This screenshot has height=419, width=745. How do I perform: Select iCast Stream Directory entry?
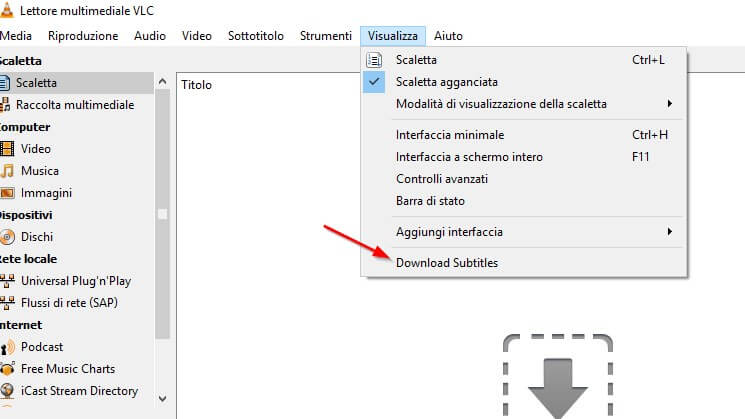(76, 391)
